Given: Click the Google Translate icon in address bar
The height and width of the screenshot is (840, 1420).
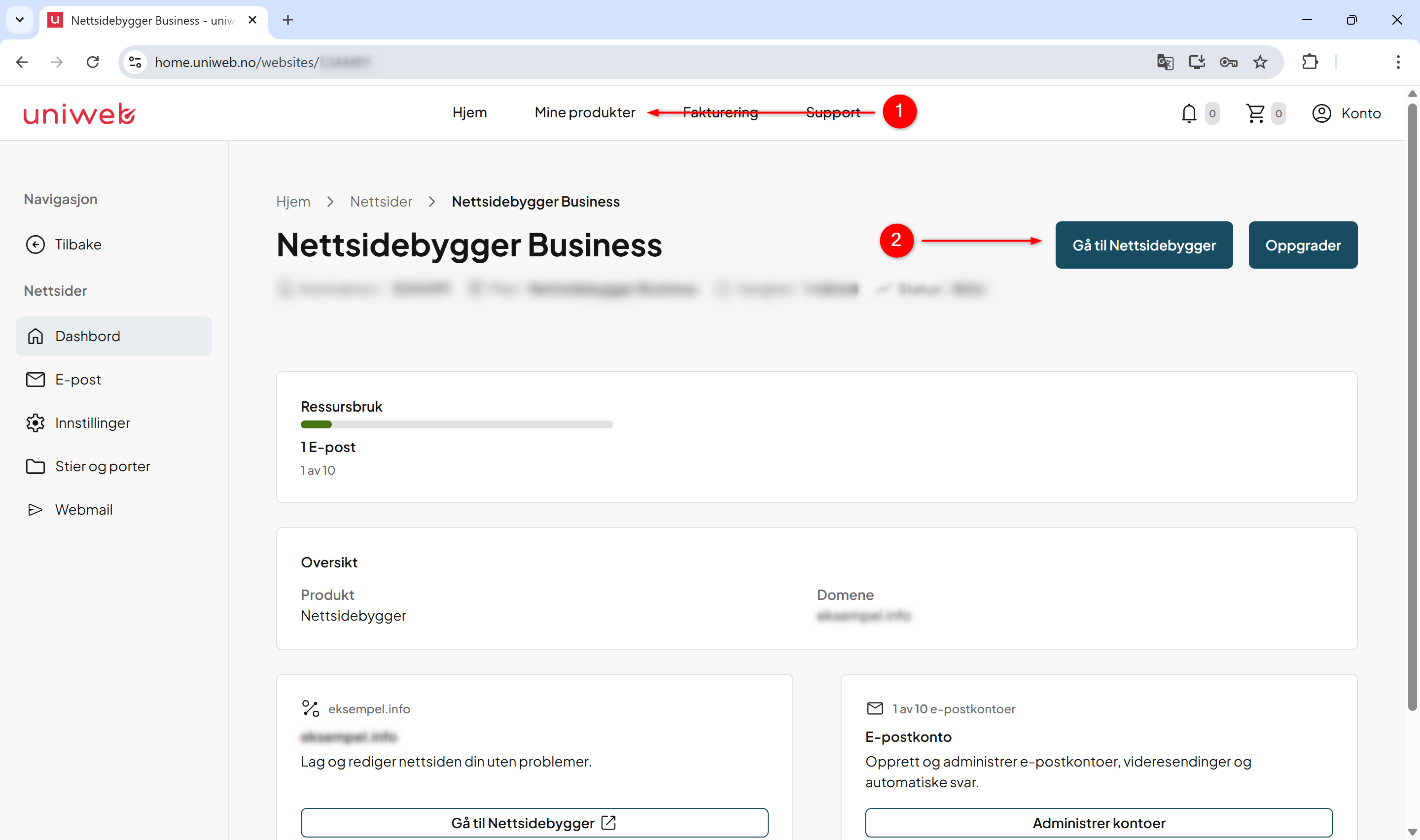Looking at the screenshot, I should tap(1165, 62).
